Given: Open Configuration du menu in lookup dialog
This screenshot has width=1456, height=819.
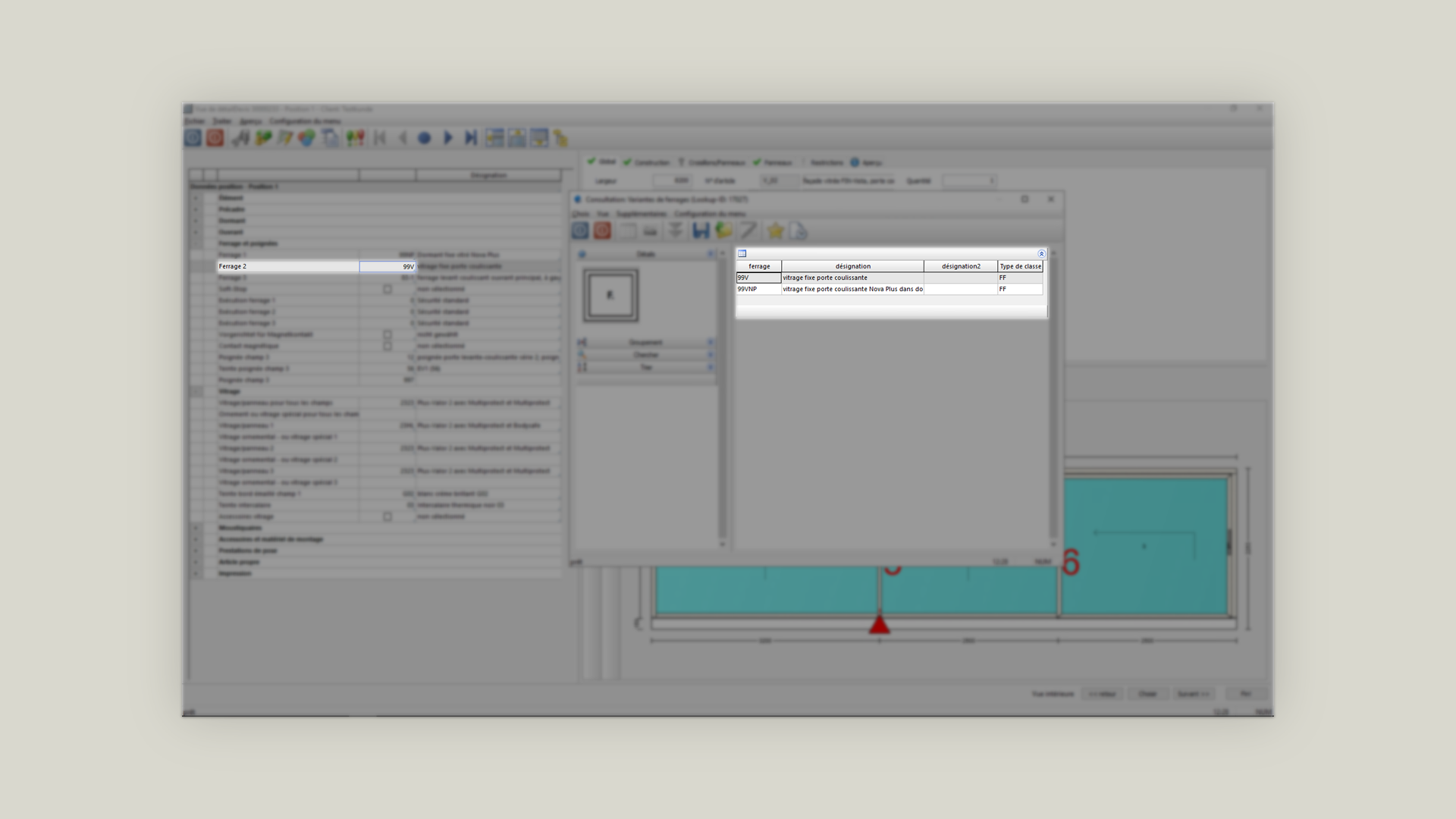Looking at the screenshot, I should (710, 214).
